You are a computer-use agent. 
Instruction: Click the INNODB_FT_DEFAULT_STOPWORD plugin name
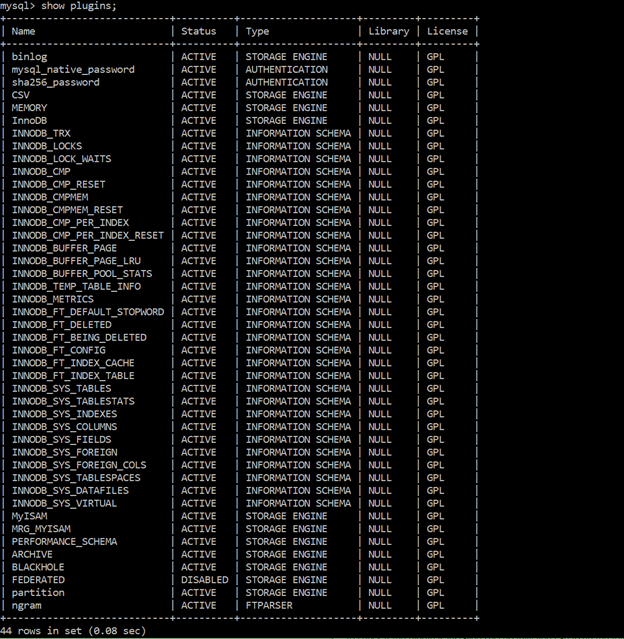click(x=87, y=312)
